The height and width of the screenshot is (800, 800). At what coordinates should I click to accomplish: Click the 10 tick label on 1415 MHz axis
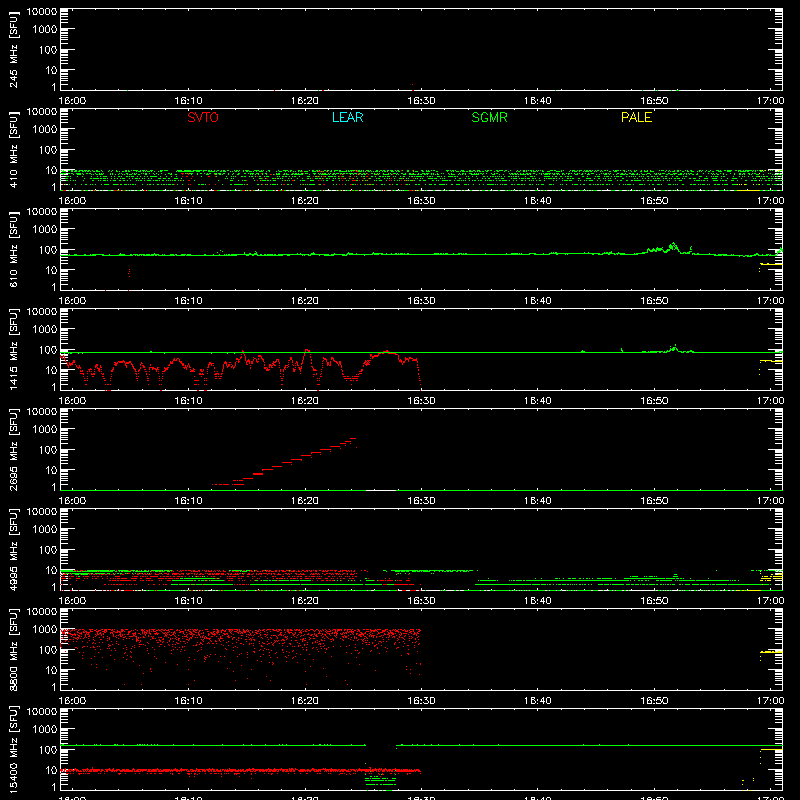(x=51, y=370)
